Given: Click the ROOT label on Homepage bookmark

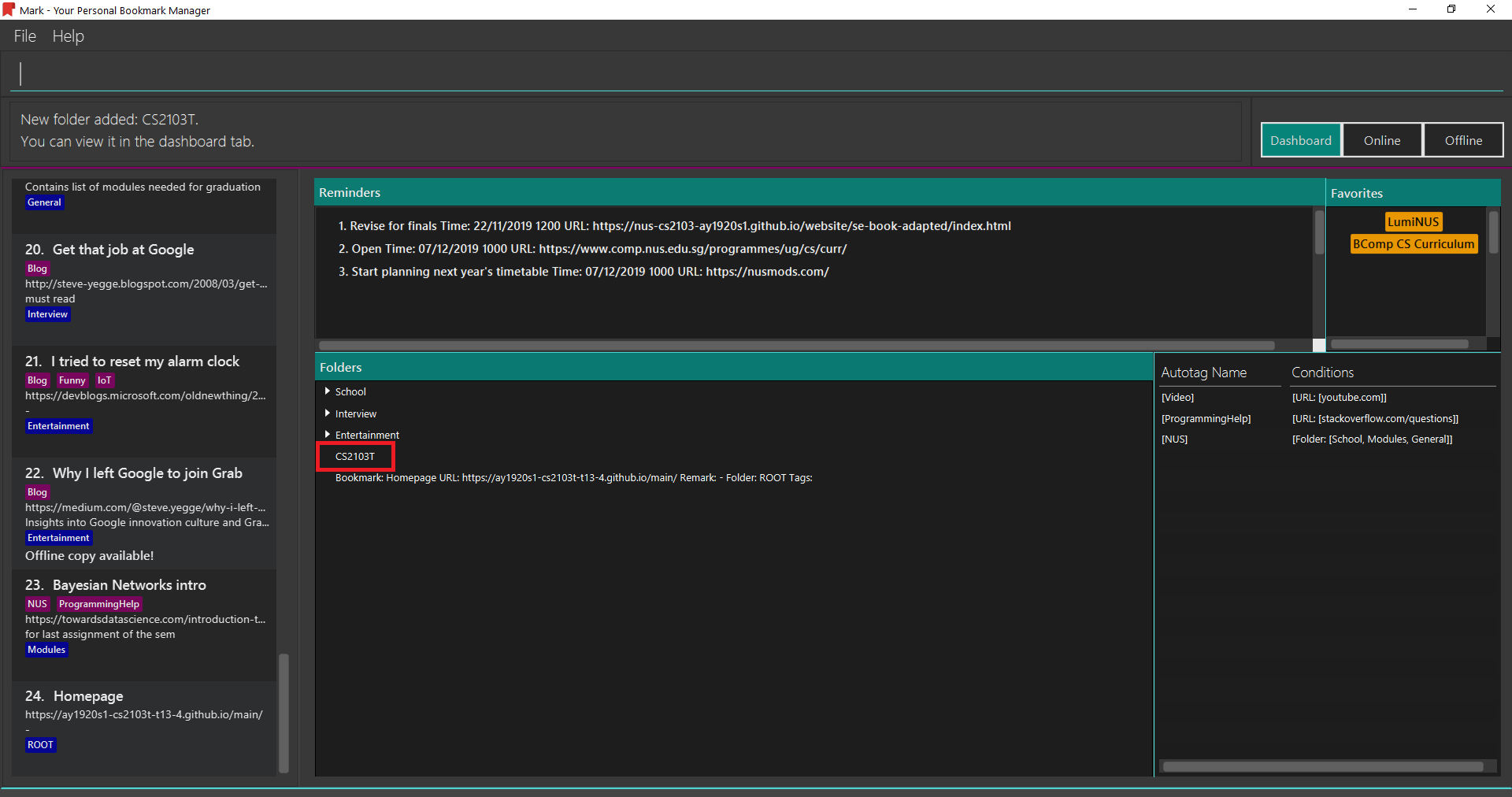Looking at the screenshot, I should point(40,745).
